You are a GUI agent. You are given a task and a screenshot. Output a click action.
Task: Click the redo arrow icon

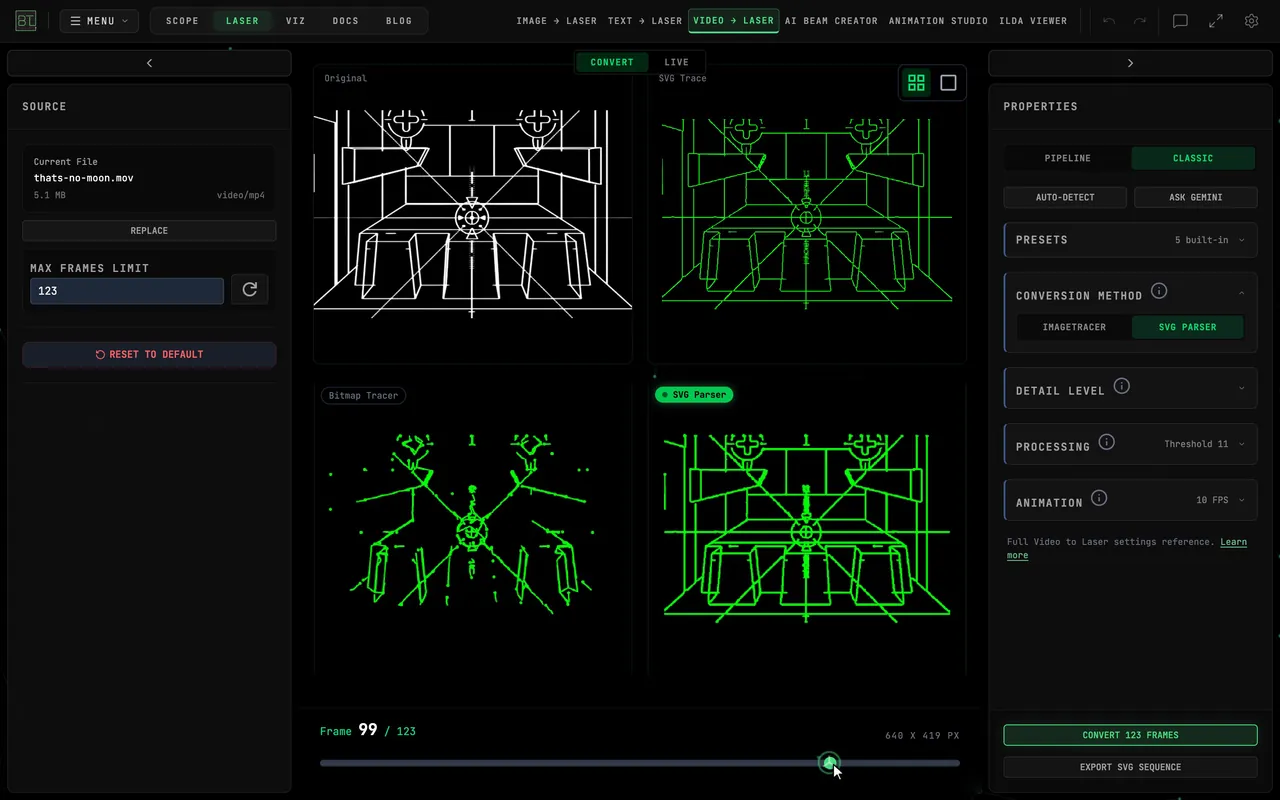(1140, 21)
